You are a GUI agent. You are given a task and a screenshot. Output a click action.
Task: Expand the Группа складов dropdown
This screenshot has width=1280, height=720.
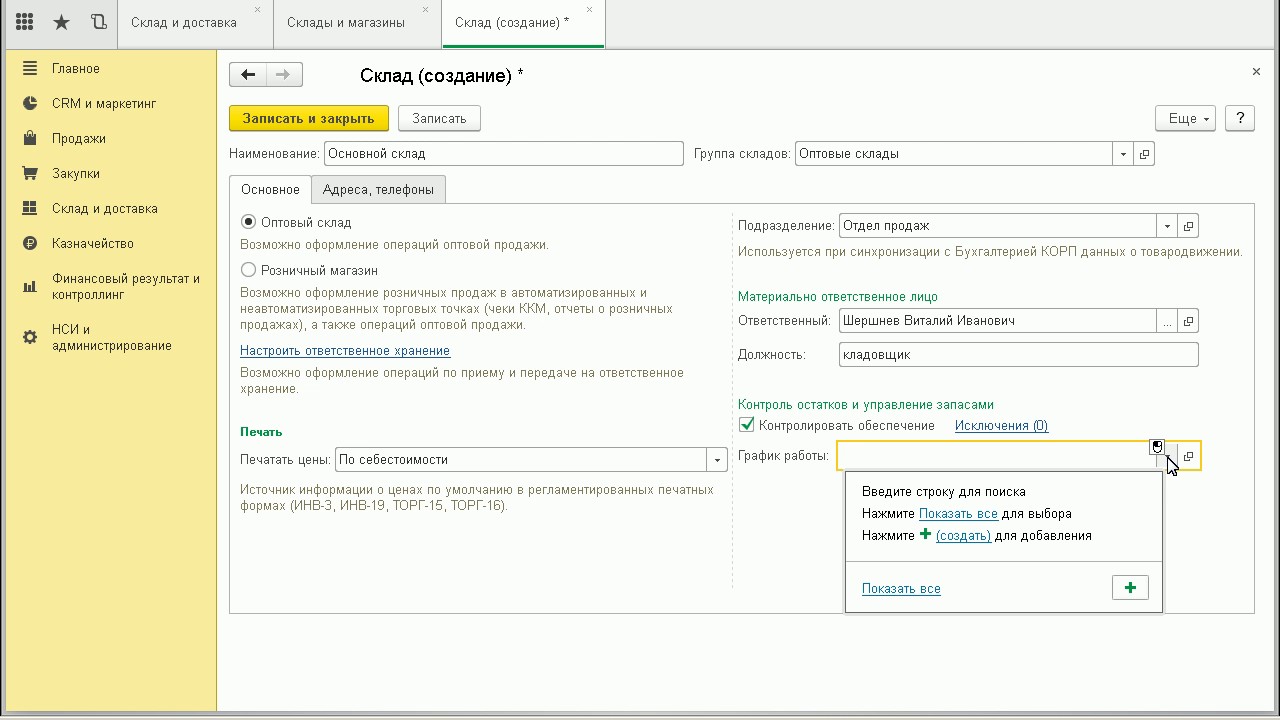1123,154
